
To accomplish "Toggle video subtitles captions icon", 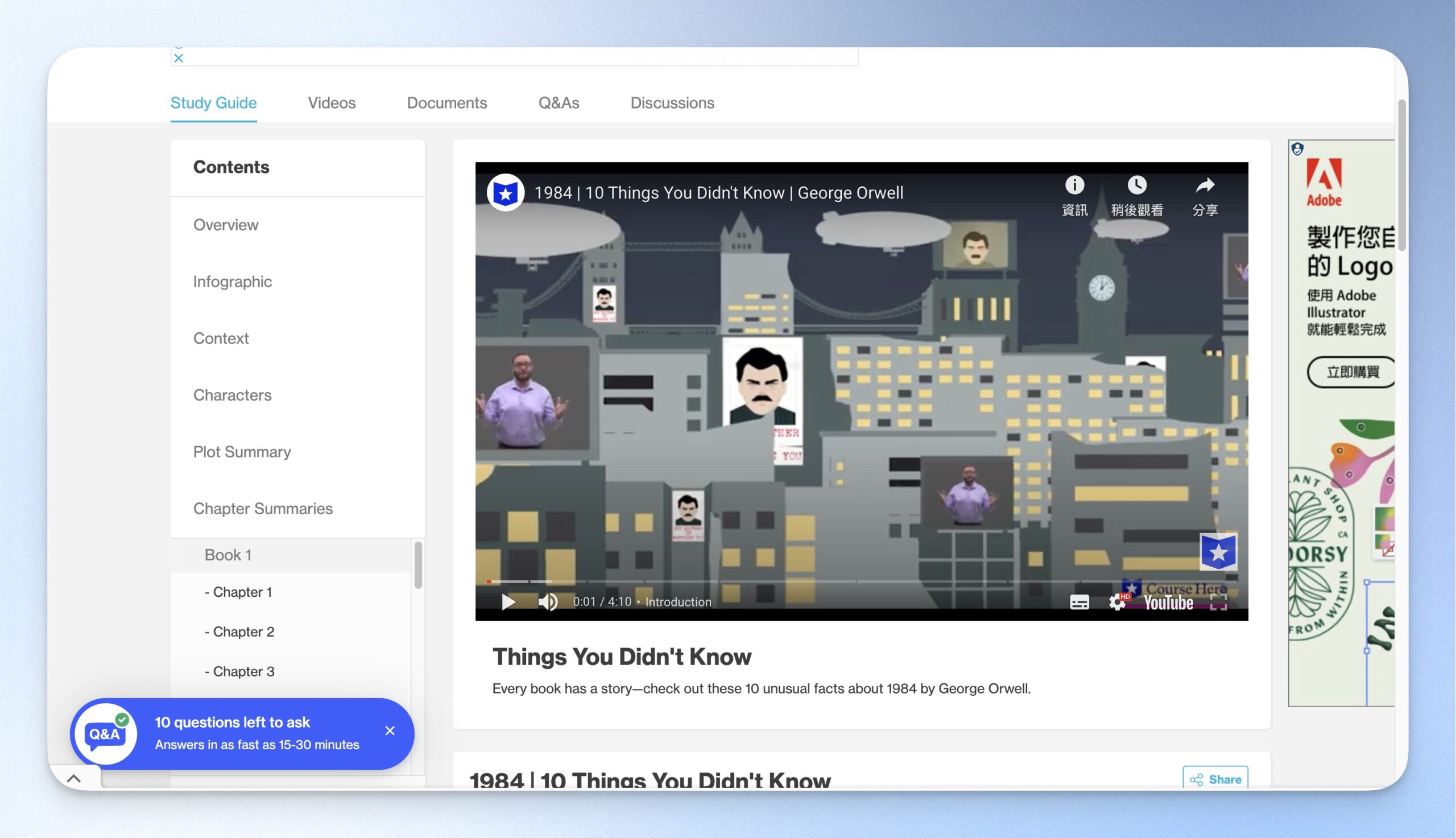I will 1079,602.
